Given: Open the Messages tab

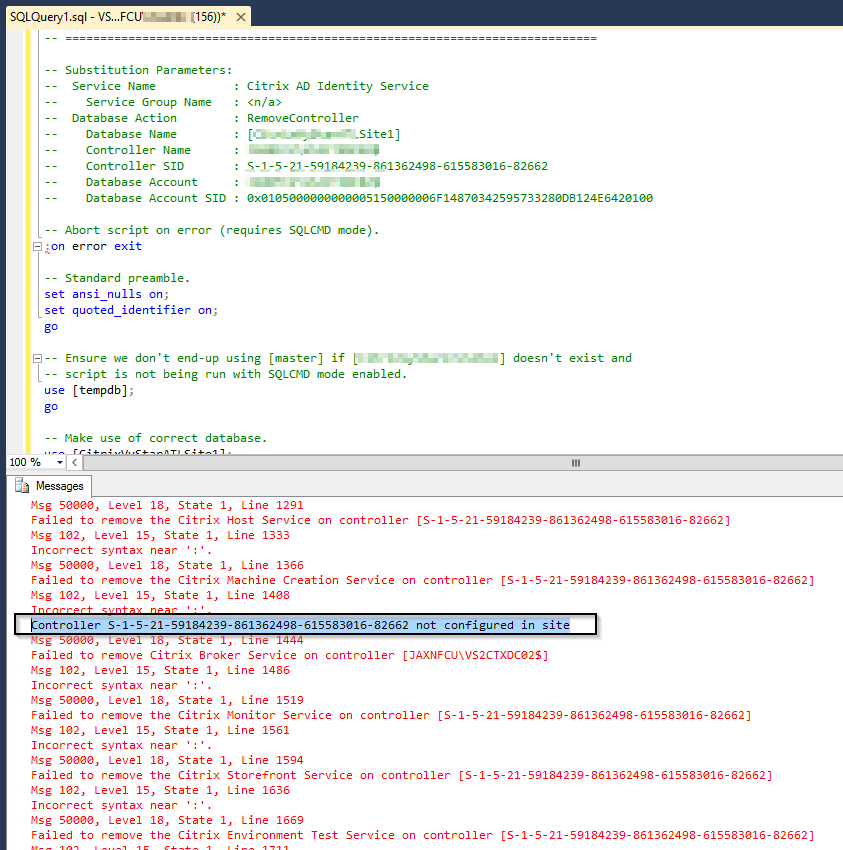Looking at the screenshot, I should [x=49, y=486].
